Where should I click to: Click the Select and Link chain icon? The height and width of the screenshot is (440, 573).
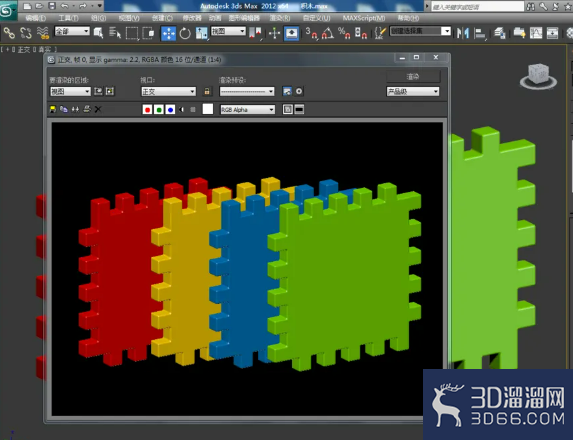tap(9, 33)
